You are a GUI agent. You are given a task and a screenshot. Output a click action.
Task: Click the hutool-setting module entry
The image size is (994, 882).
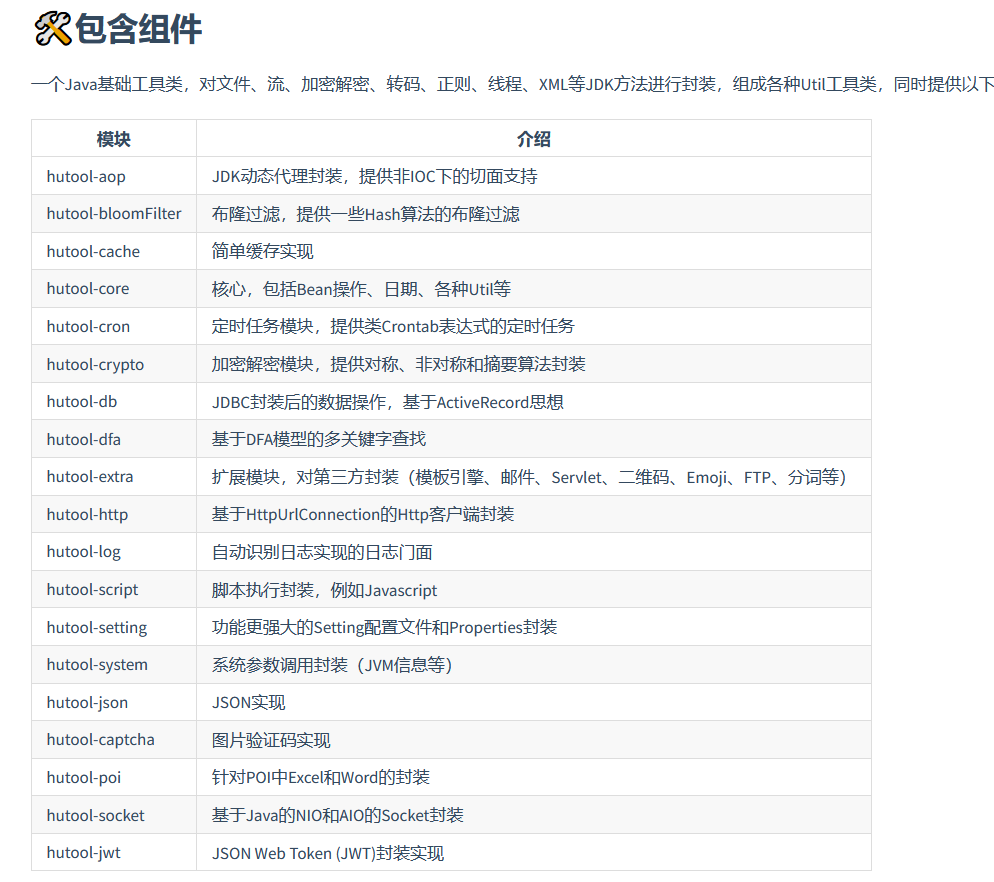(x=95, y=627)
